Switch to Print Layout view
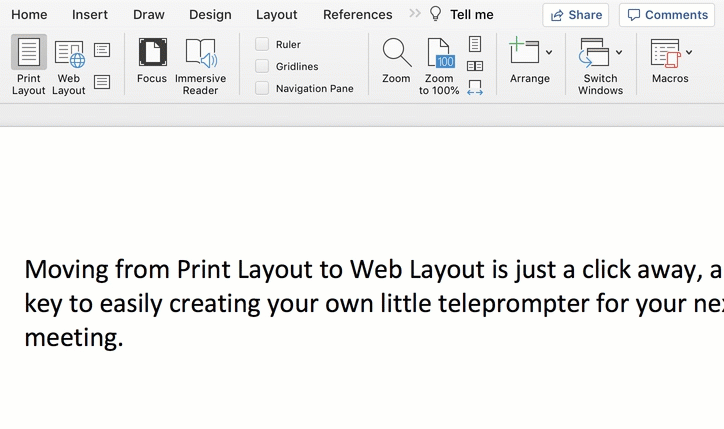Screen dimensions: 724x429 29,64
